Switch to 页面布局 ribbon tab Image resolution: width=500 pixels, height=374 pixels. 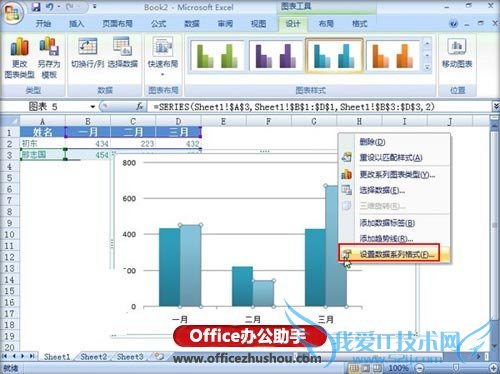tap(117, 24)
